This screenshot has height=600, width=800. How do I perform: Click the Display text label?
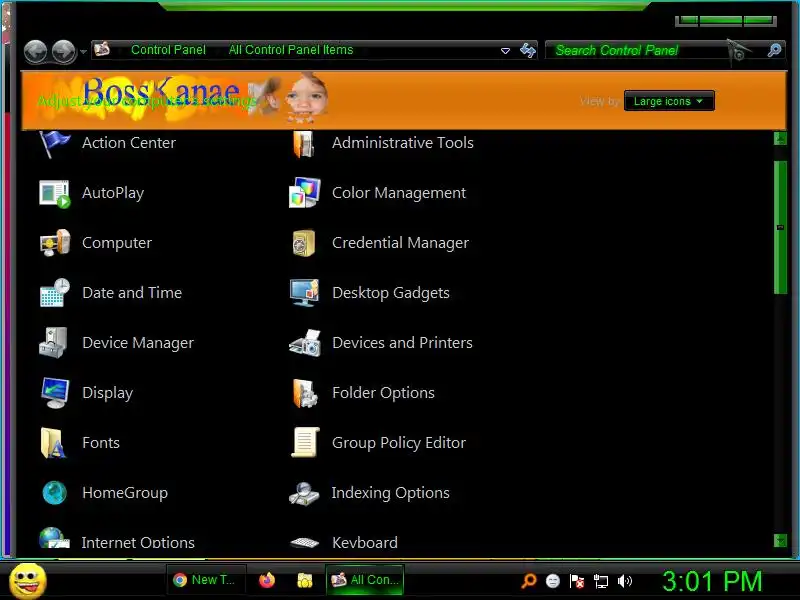pos(108,393)
